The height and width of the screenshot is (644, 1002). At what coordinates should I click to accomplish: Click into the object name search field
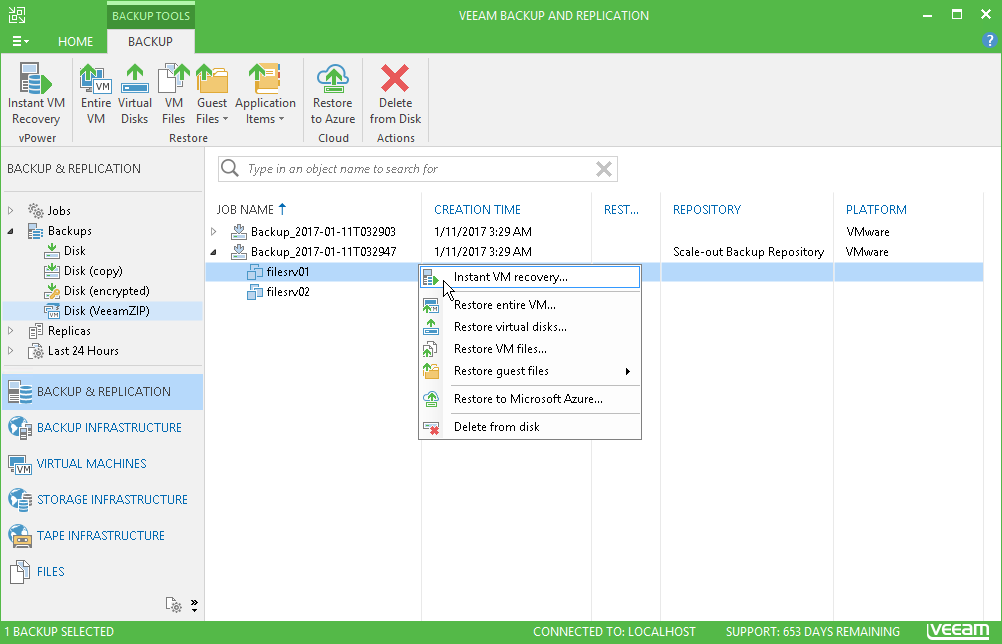coord(419,169)
